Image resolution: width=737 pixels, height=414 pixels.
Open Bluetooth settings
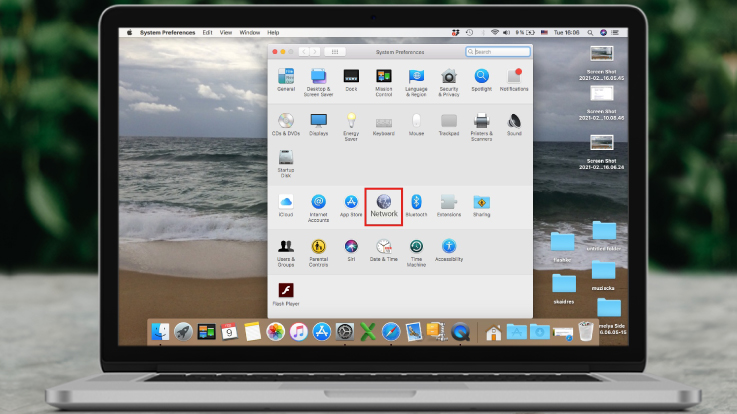tap(416, 203)
